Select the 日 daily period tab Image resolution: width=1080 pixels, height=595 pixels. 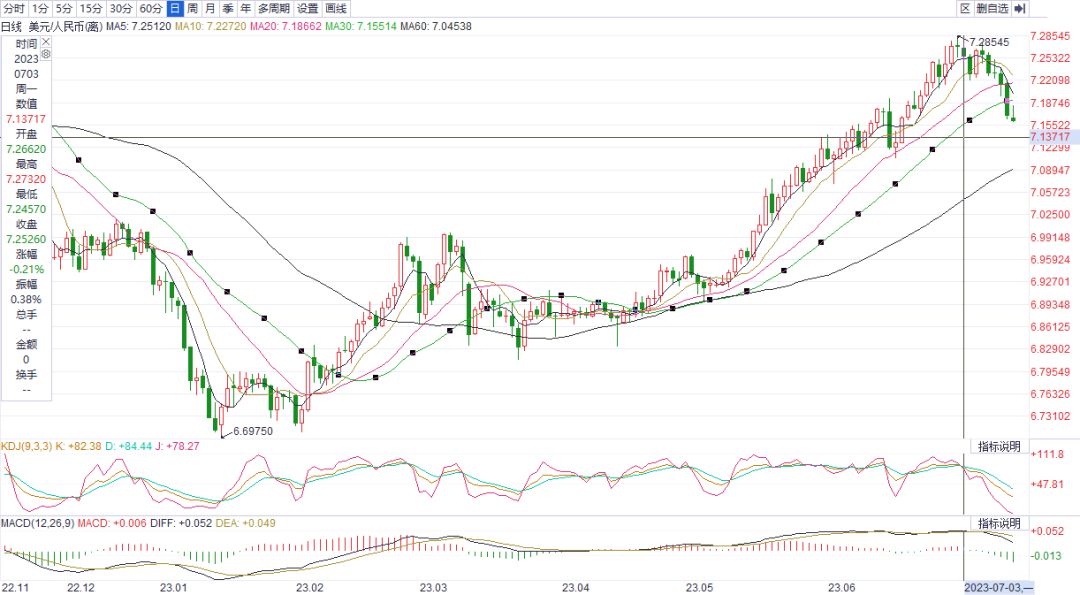175,8
